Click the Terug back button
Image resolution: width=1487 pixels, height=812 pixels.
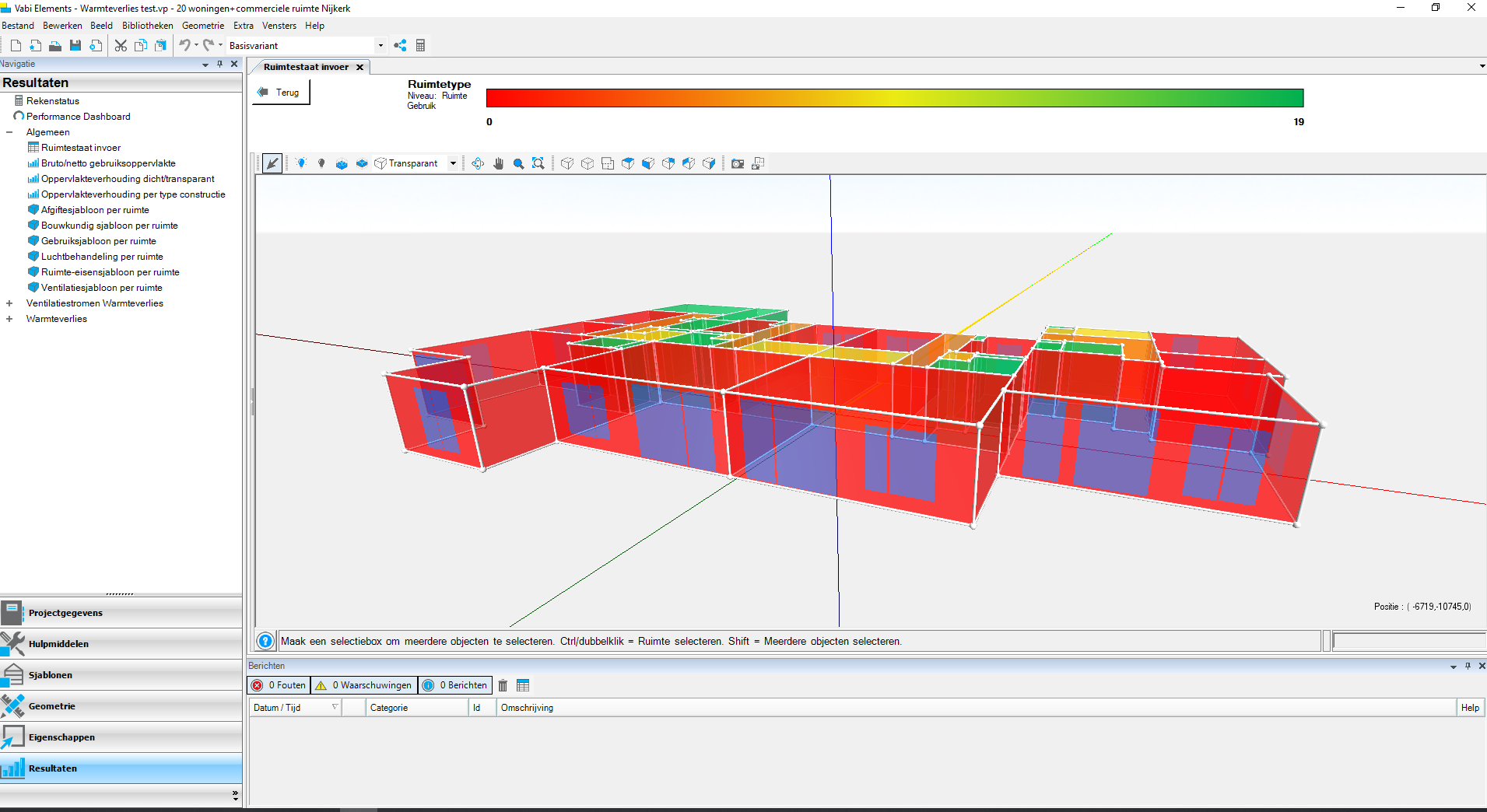[x=281, y=93]
